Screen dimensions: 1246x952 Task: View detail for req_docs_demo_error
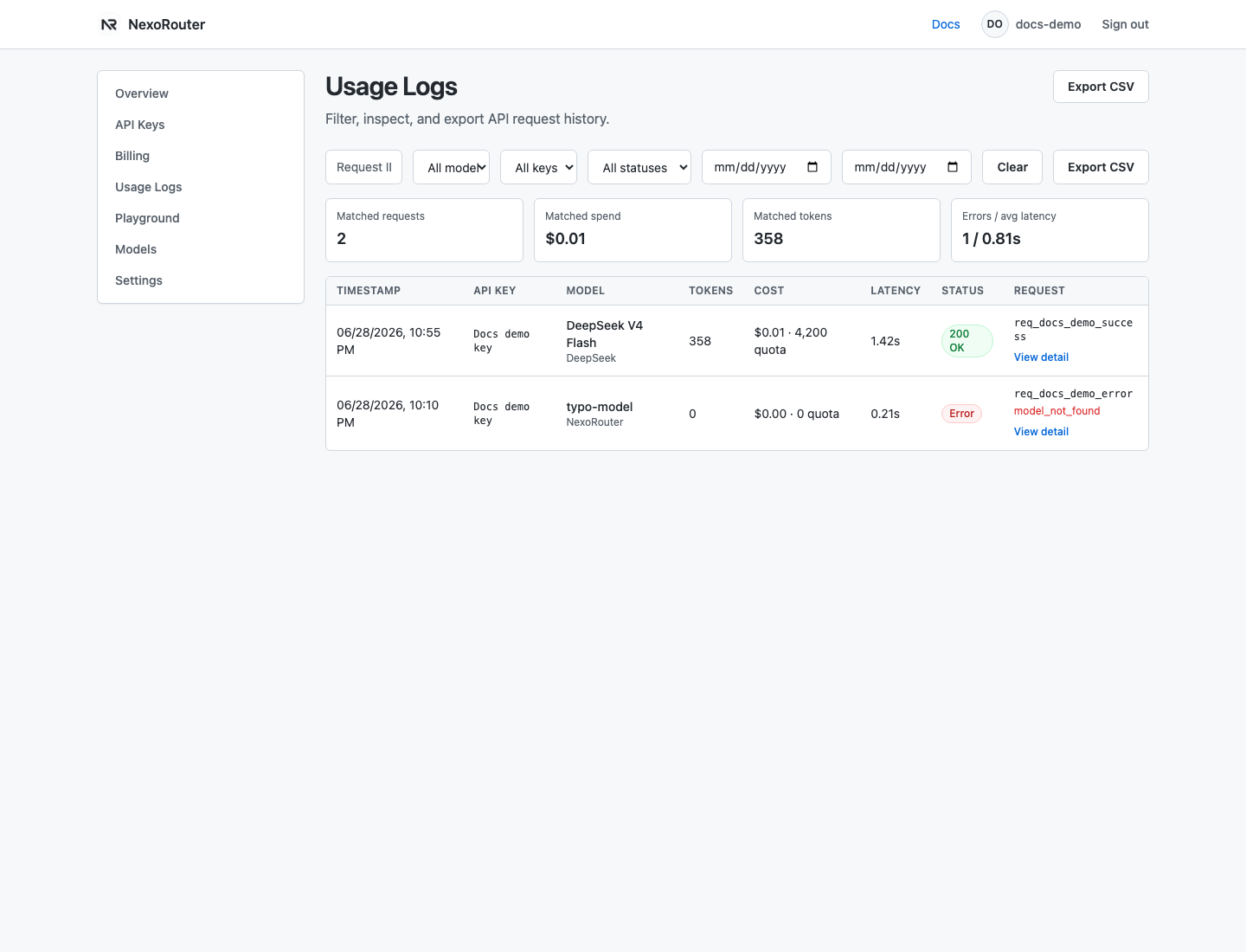coord(1041,432)
